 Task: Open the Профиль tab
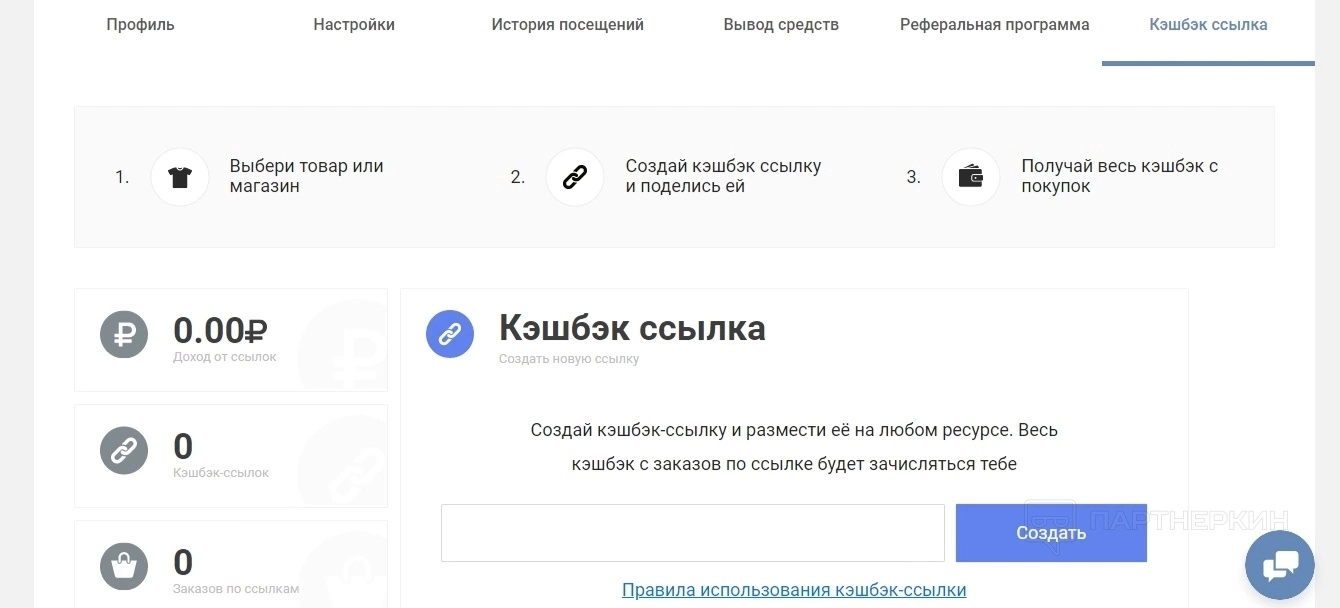point(140,25)
